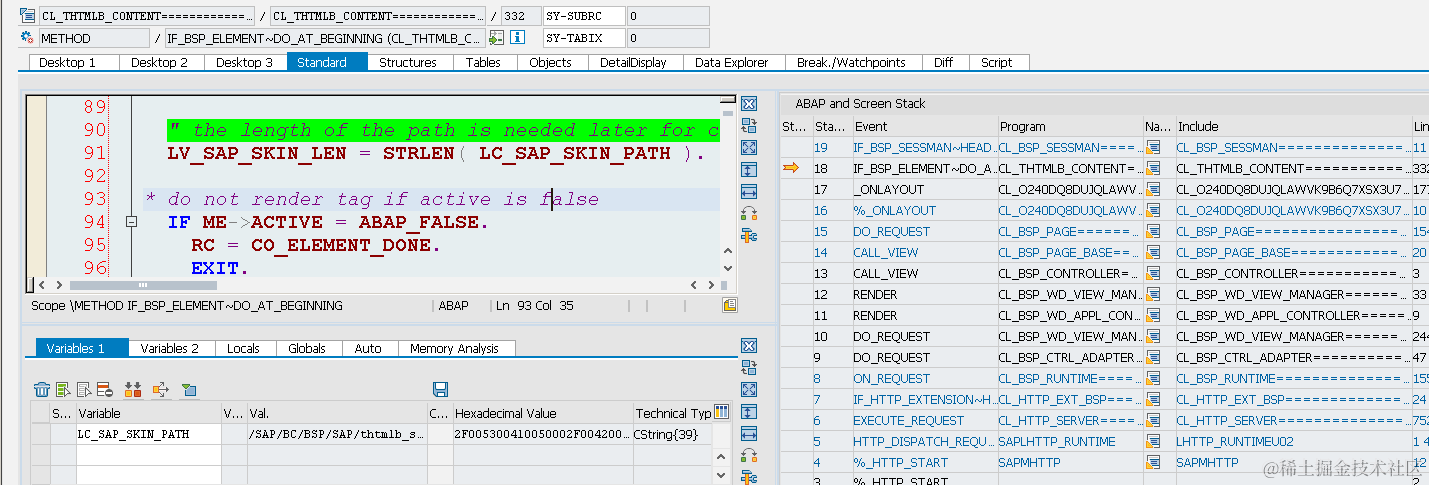Navigate icon in stack row 15 DO_REQUEST
Viewport: 1429px width, 485px height.
coord(1153,232)
